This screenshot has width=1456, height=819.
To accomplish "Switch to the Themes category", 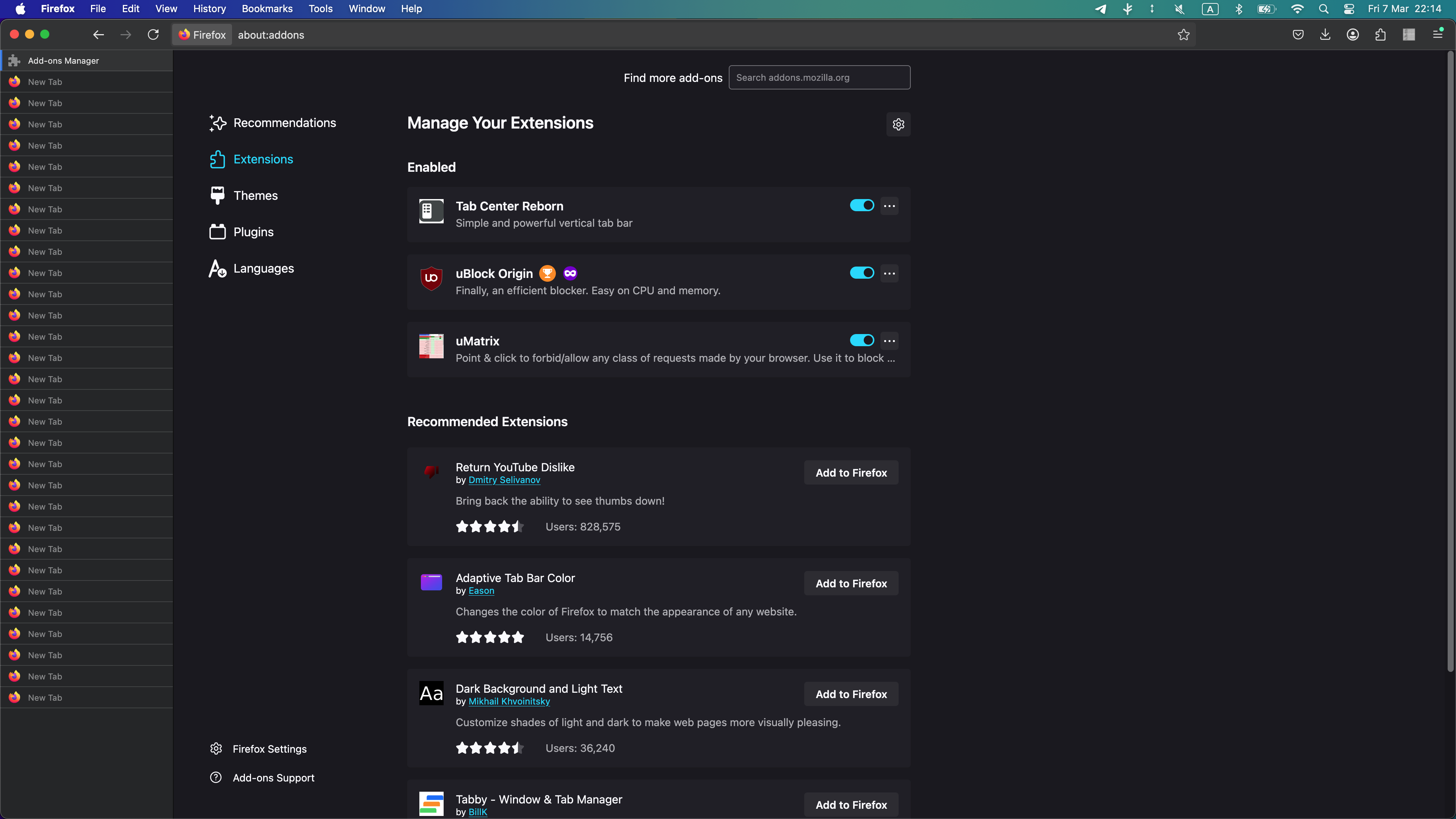I will pos(243,196).
